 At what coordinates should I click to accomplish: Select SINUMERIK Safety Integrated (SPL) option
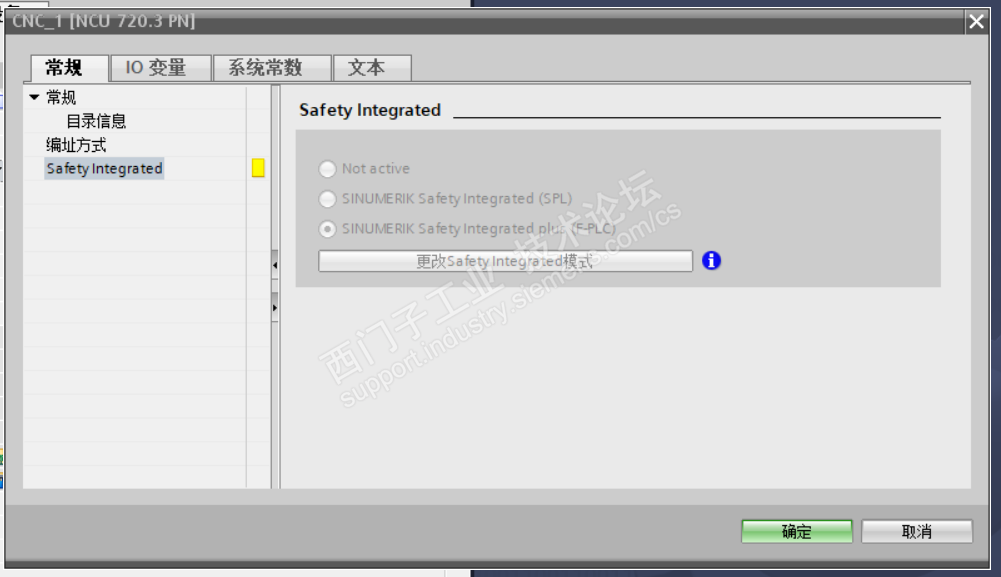pyautogui.click(x=327, y=199)
